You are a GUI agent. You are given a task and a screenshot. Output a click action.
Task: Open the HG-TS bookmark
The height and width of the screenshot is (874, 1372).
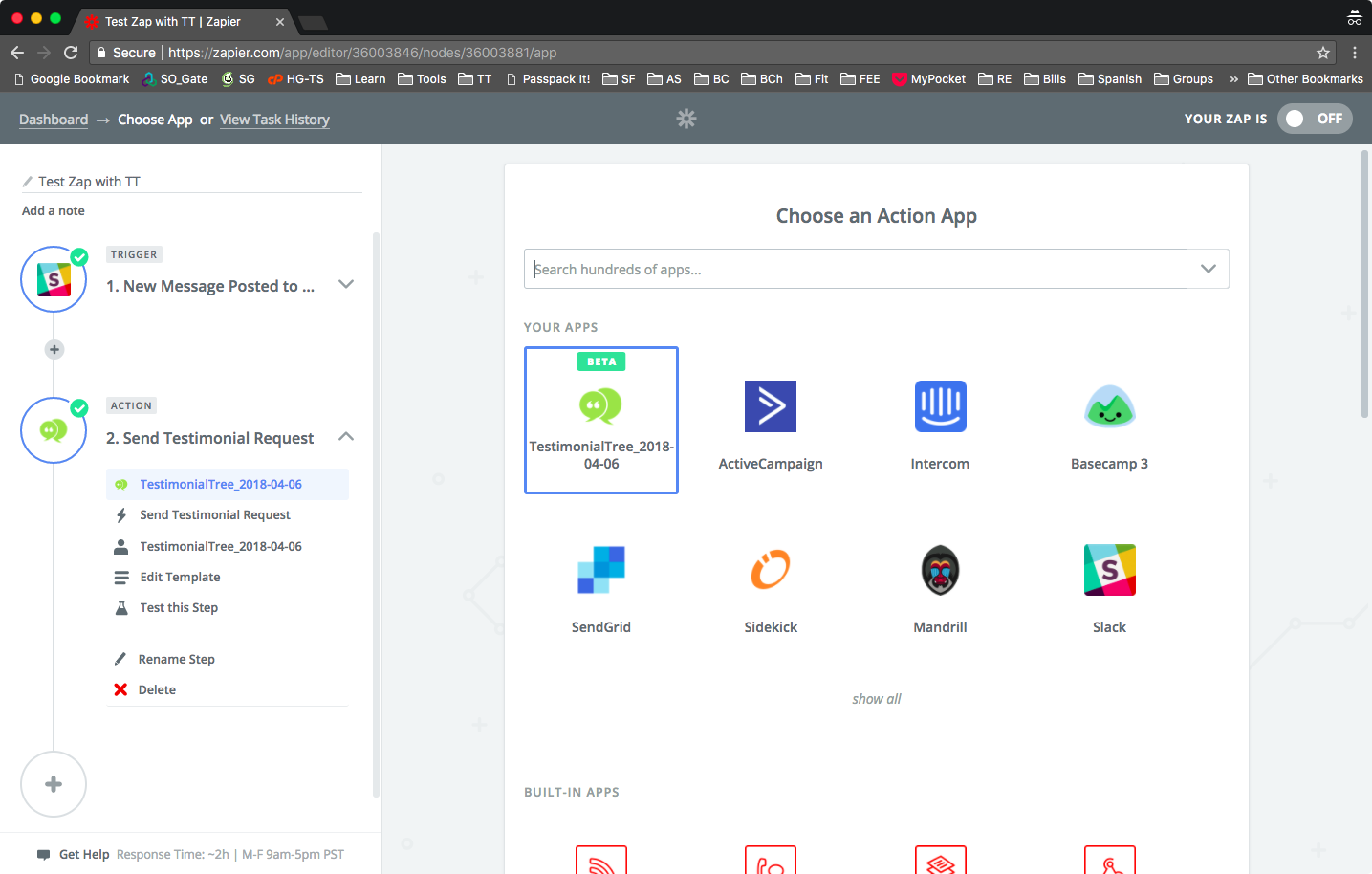[295, 79]
